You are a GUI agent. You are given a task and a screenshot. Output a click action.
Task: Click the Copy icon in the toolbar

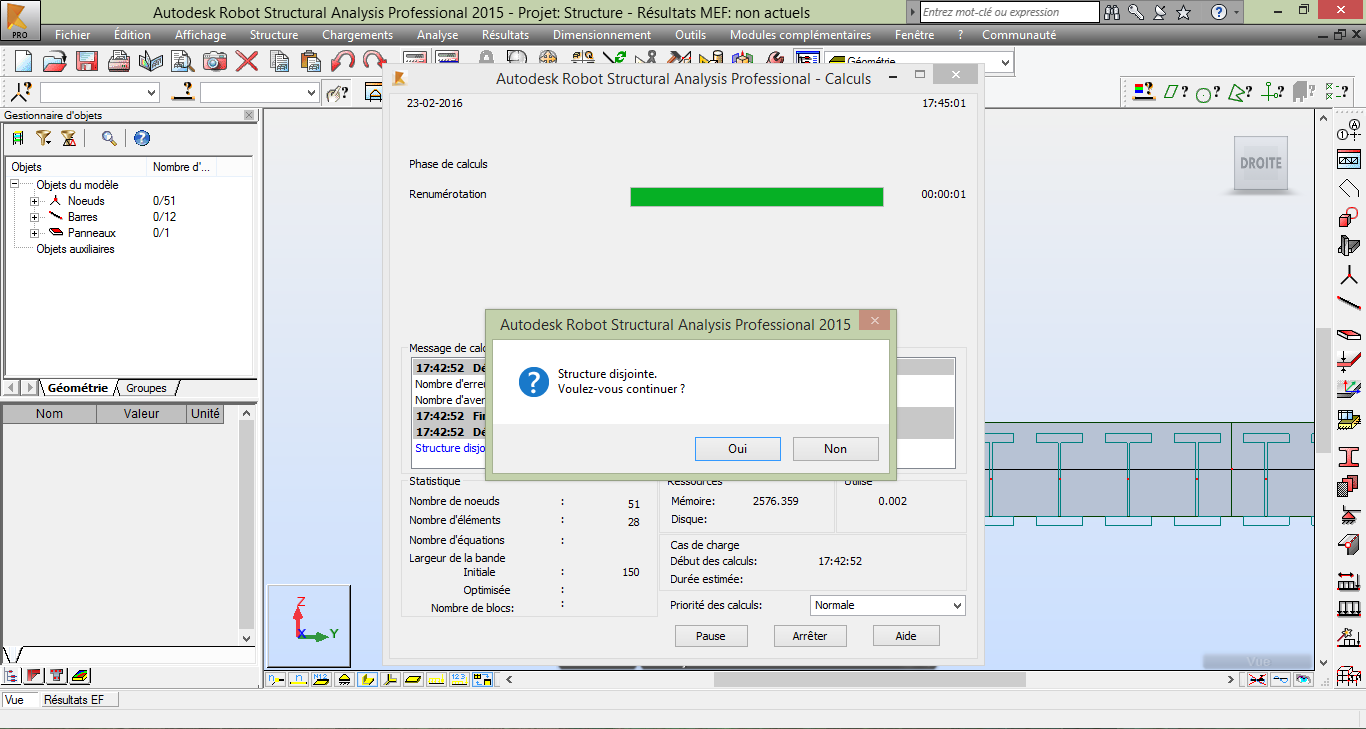[x=279, y=61]
